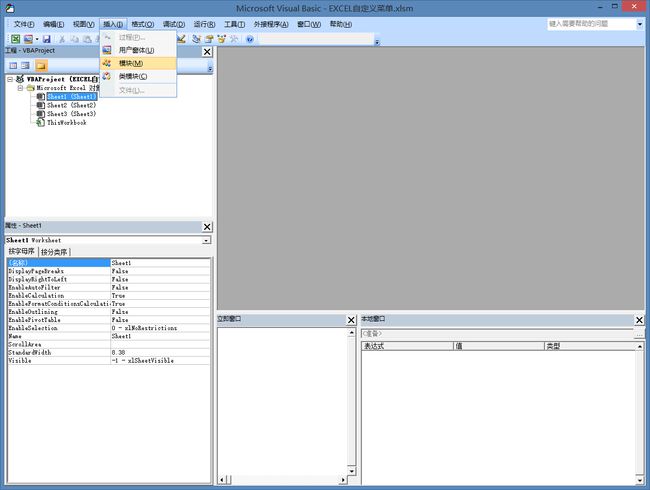Collapse the VBAProject root tree node
The width and height of the screenshot is (650, 490).
click(x=10, y=79)
